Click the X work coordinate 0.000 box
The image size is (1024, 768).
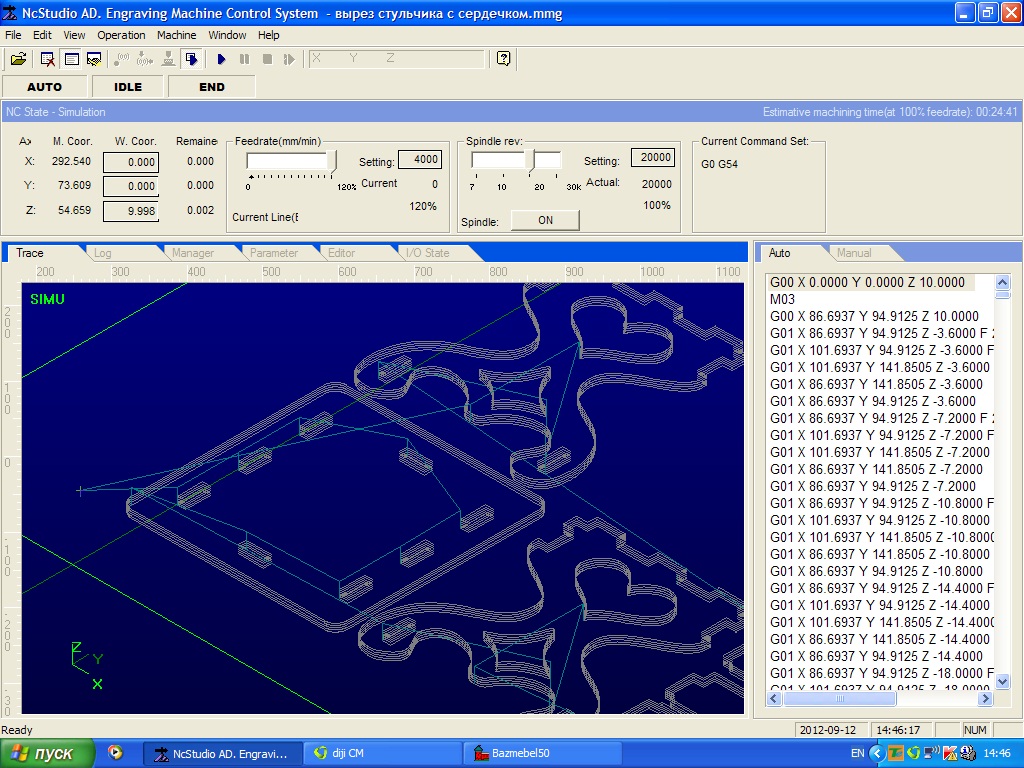point(131,162)
